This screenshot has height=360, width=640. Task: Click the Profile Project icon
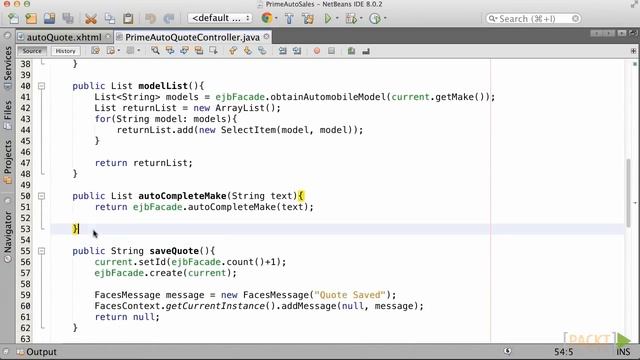375,18
